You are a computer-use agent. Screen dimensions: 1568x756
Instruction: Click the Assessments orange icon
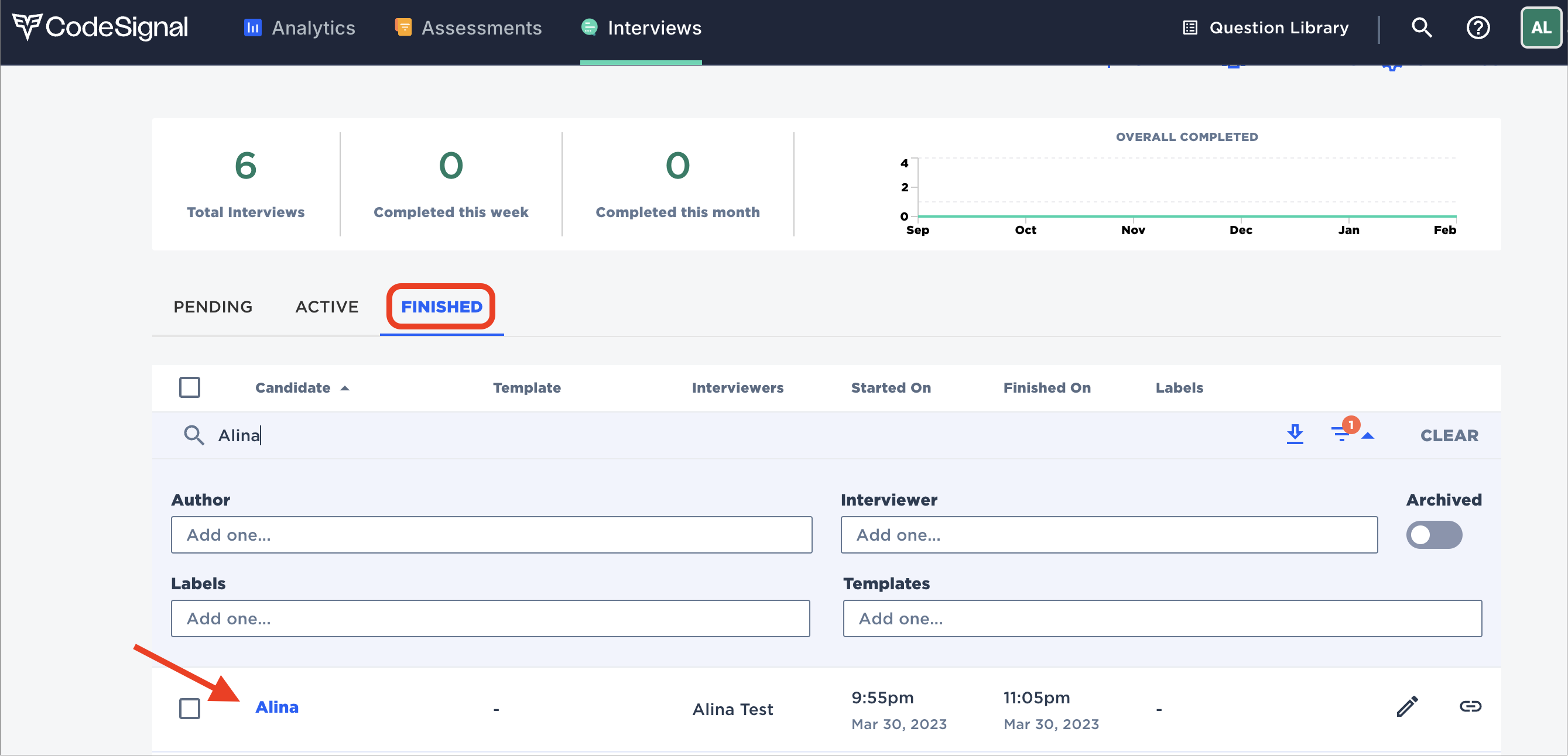[403, 28]
